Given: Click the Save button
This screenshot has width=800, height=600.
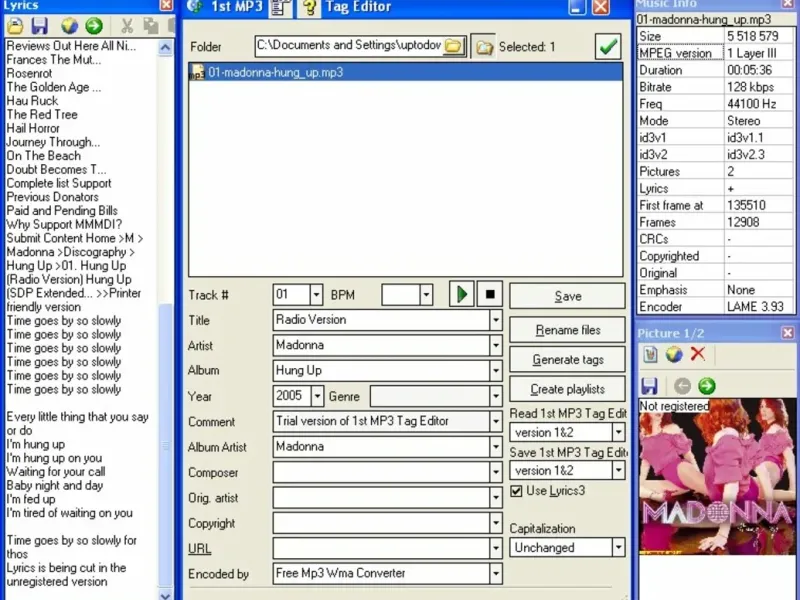Looking at the screenshot, I should tap(567, 296).
